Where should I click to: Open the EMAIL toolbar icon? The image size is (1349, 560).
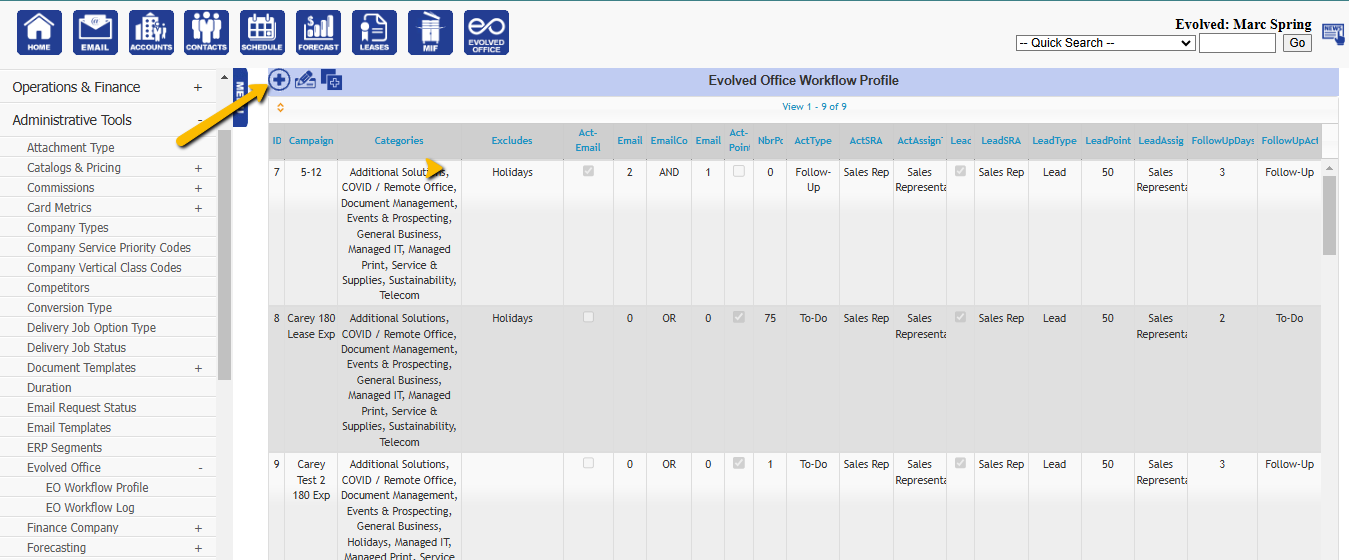pyautogui.click(x=95, y=32)
